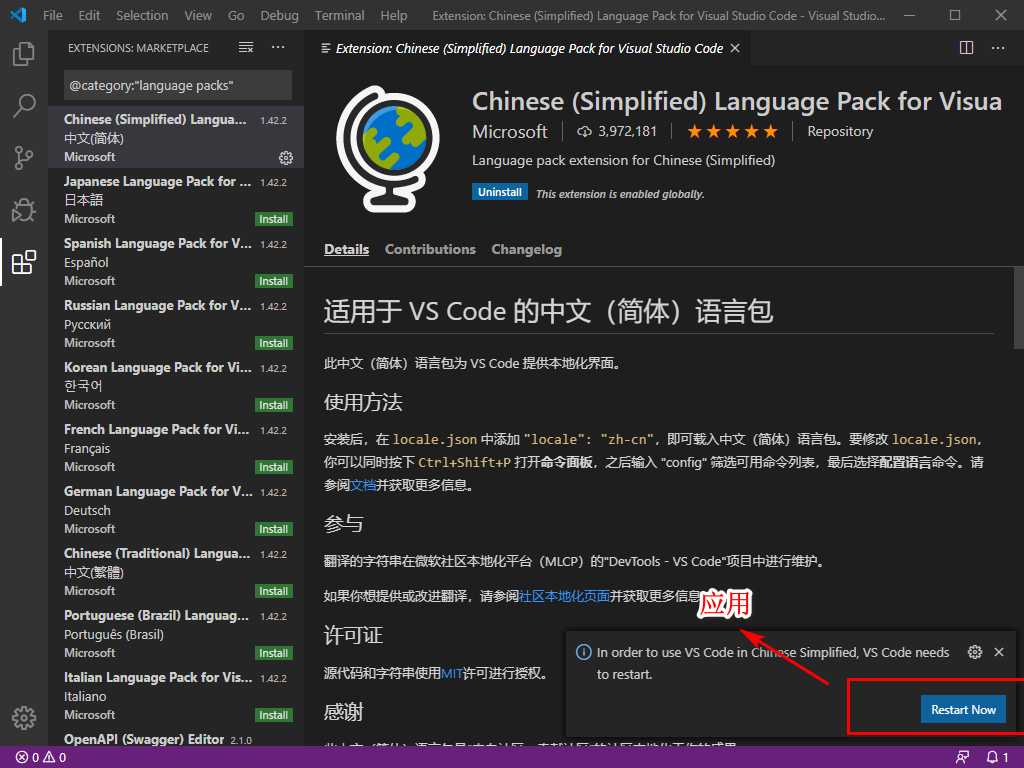Open the Debug view in activity bar
The width and height of the screenshot is (1024, 768).
pos(24,210)
